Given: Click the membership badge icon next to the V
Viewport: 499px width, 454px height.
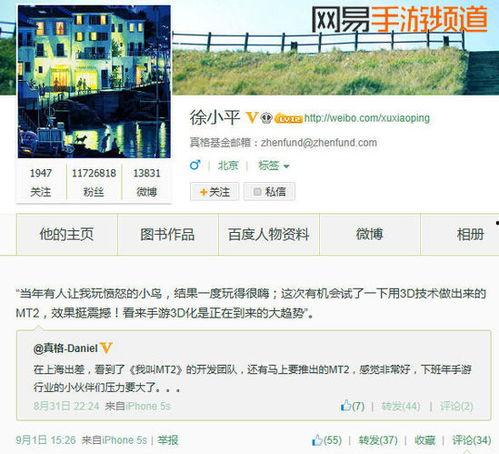Looking at the screenshot, I should coord(266,118).
